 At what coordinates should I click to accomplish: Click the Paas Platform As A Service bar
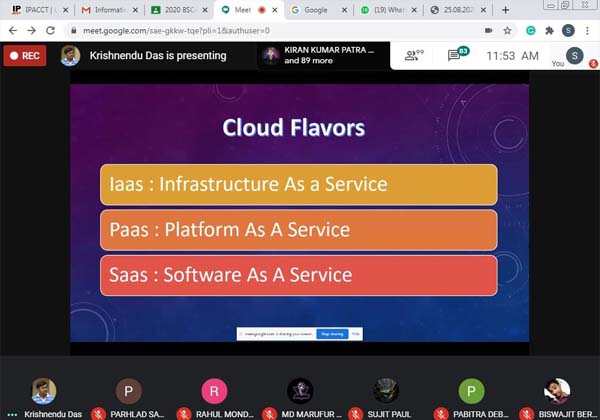click(299, 230)
